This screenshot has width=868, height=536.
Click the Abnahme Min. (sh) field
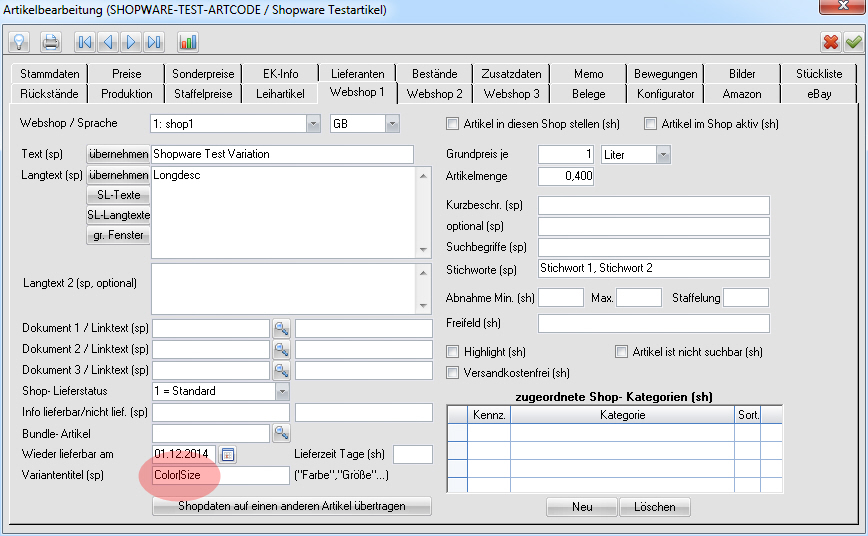(x=561, y=298)
